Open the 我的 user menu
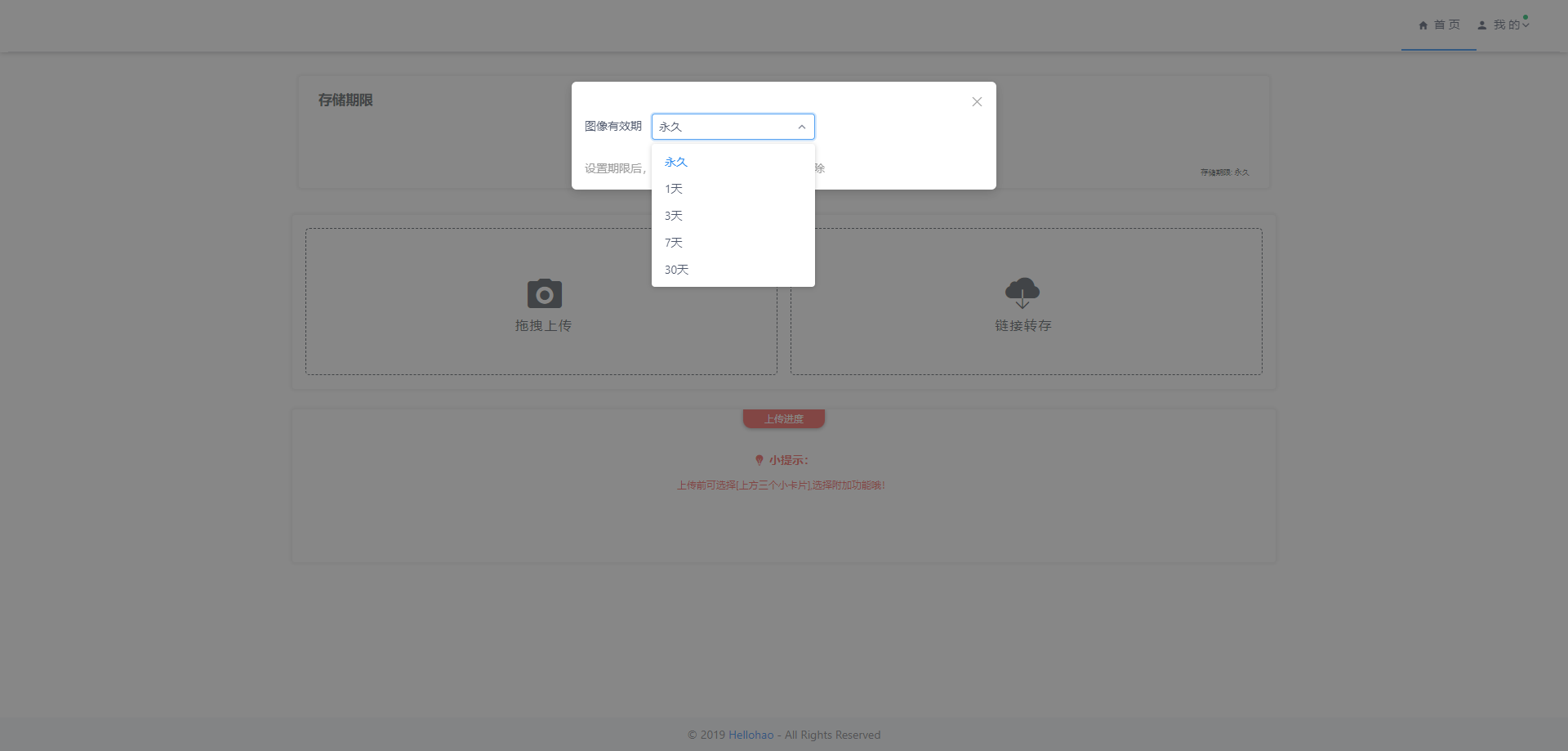Image resolution: width=1568 pixels, height=751 pixels. 1503,25
